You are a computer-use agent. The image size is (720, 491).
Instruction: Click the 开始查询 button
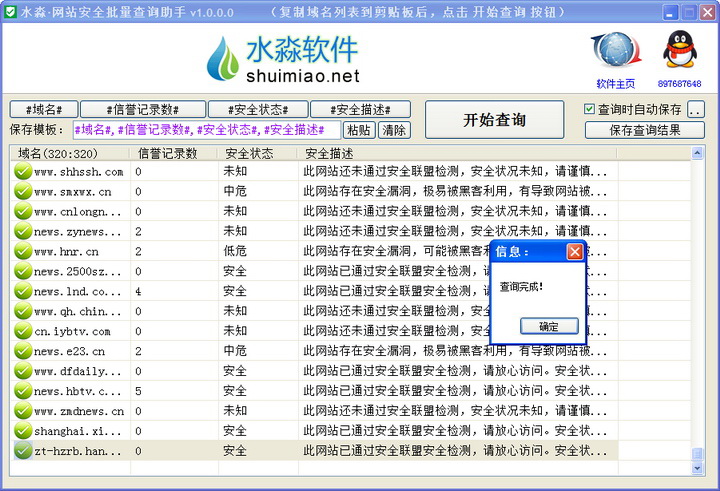pos(495,119)
